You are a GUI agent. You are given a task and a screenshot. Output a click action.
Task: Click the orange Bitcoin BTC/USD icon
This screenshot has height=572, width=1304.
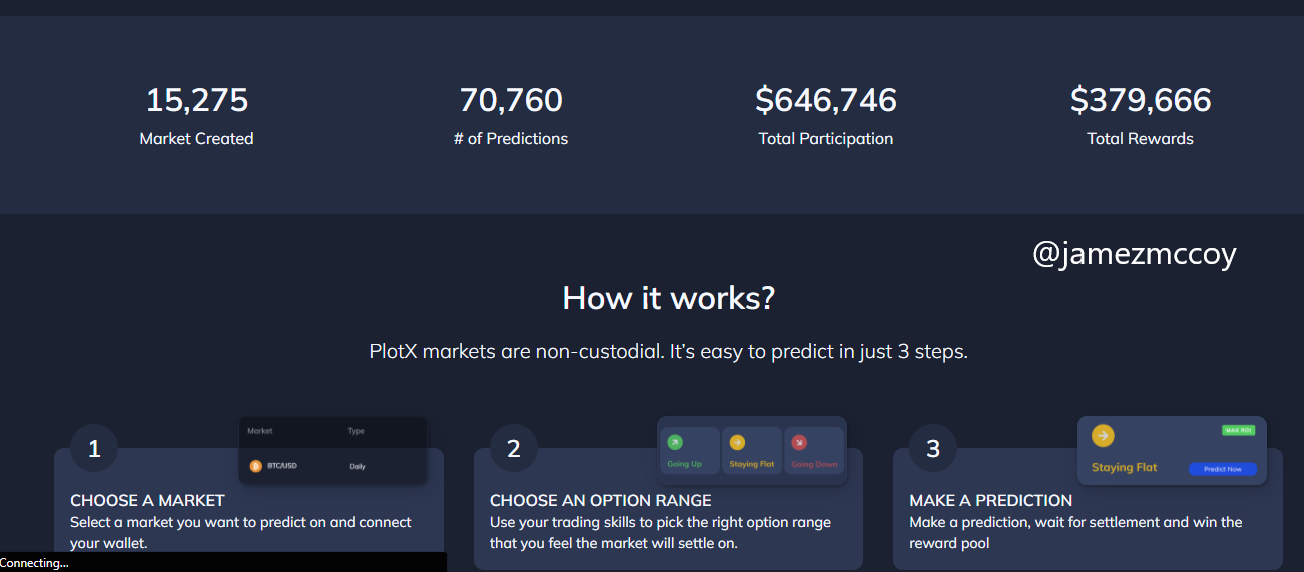[255, 466]
